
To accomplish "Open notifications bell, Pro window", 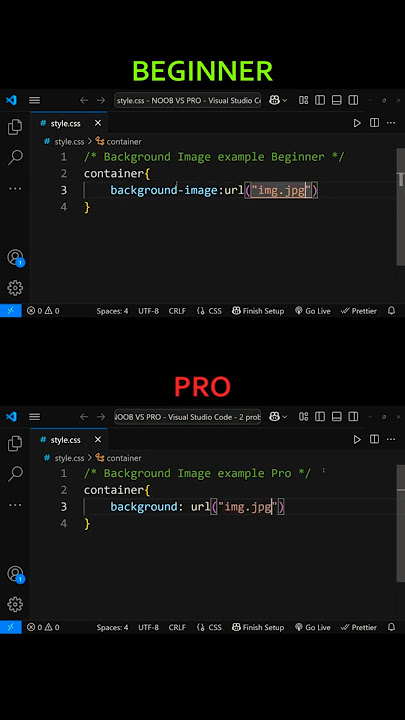I will pos(391,627).
